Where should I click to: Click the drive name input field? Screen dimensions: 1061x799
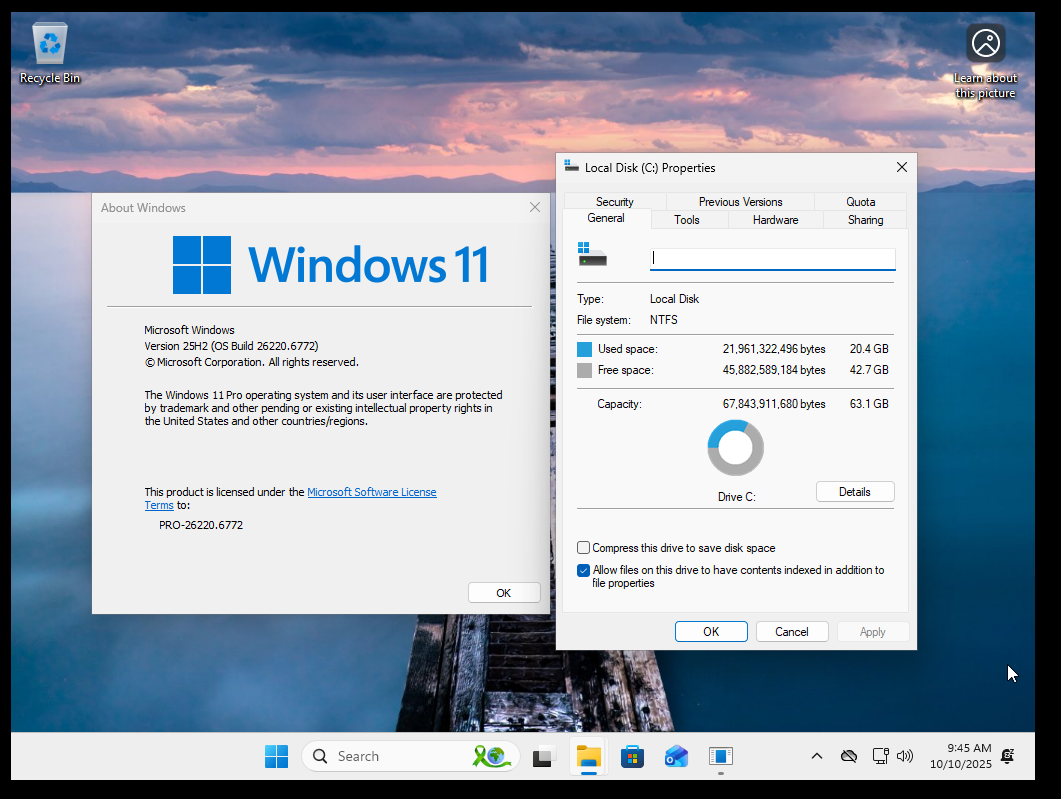point(772,258)
